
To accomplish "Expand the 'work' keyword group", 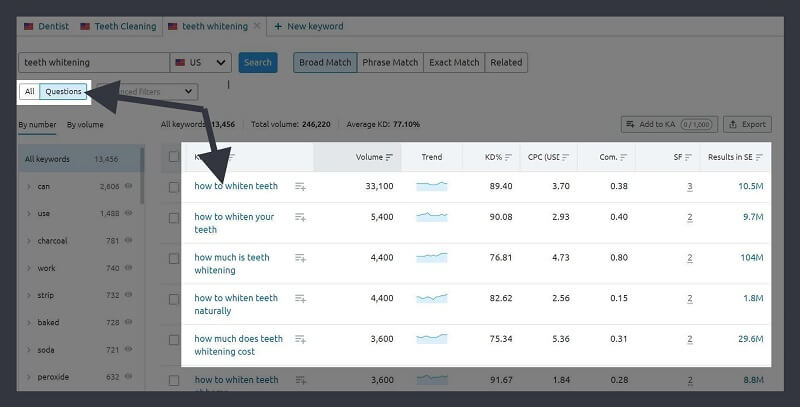I will 29,268.
